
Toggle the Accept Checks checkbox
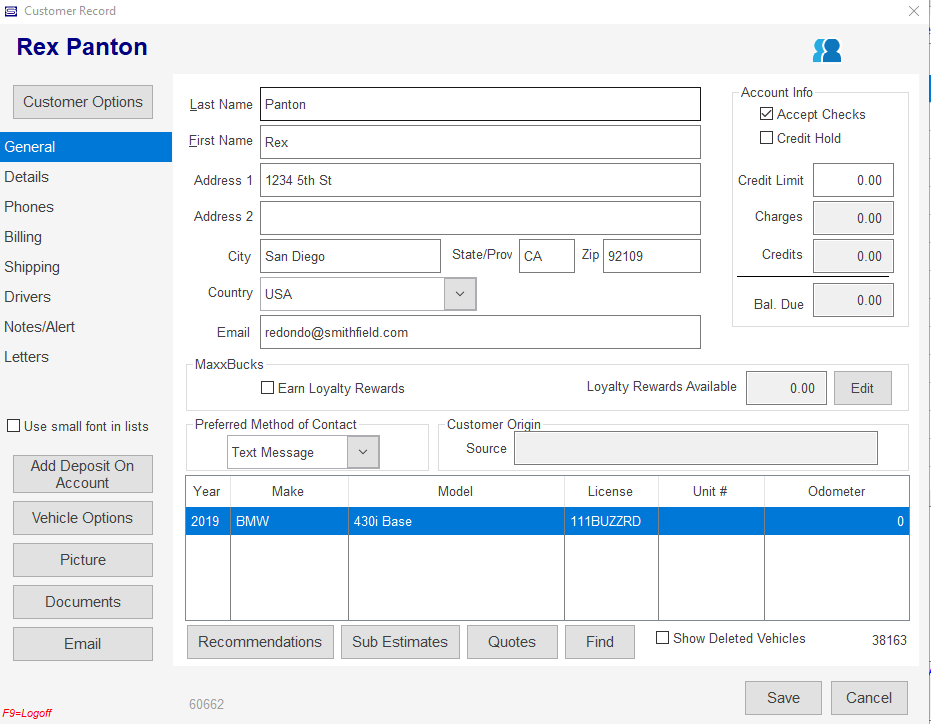click(767, 114)
